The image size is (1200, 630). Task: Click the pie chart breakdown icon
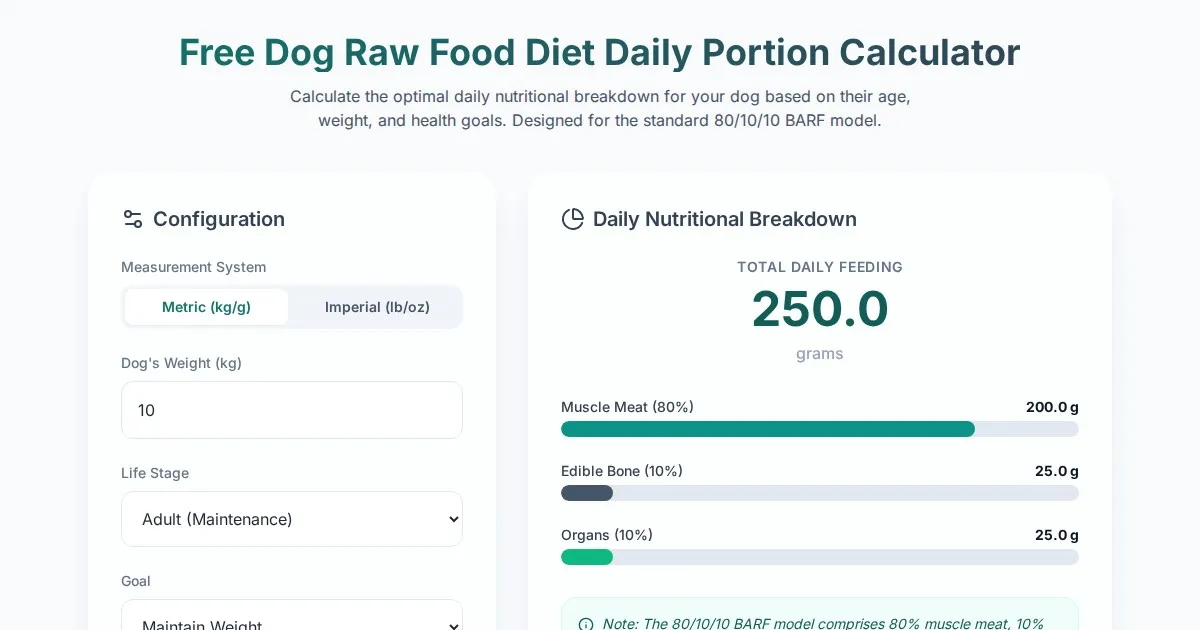click(x=572, y=219)
